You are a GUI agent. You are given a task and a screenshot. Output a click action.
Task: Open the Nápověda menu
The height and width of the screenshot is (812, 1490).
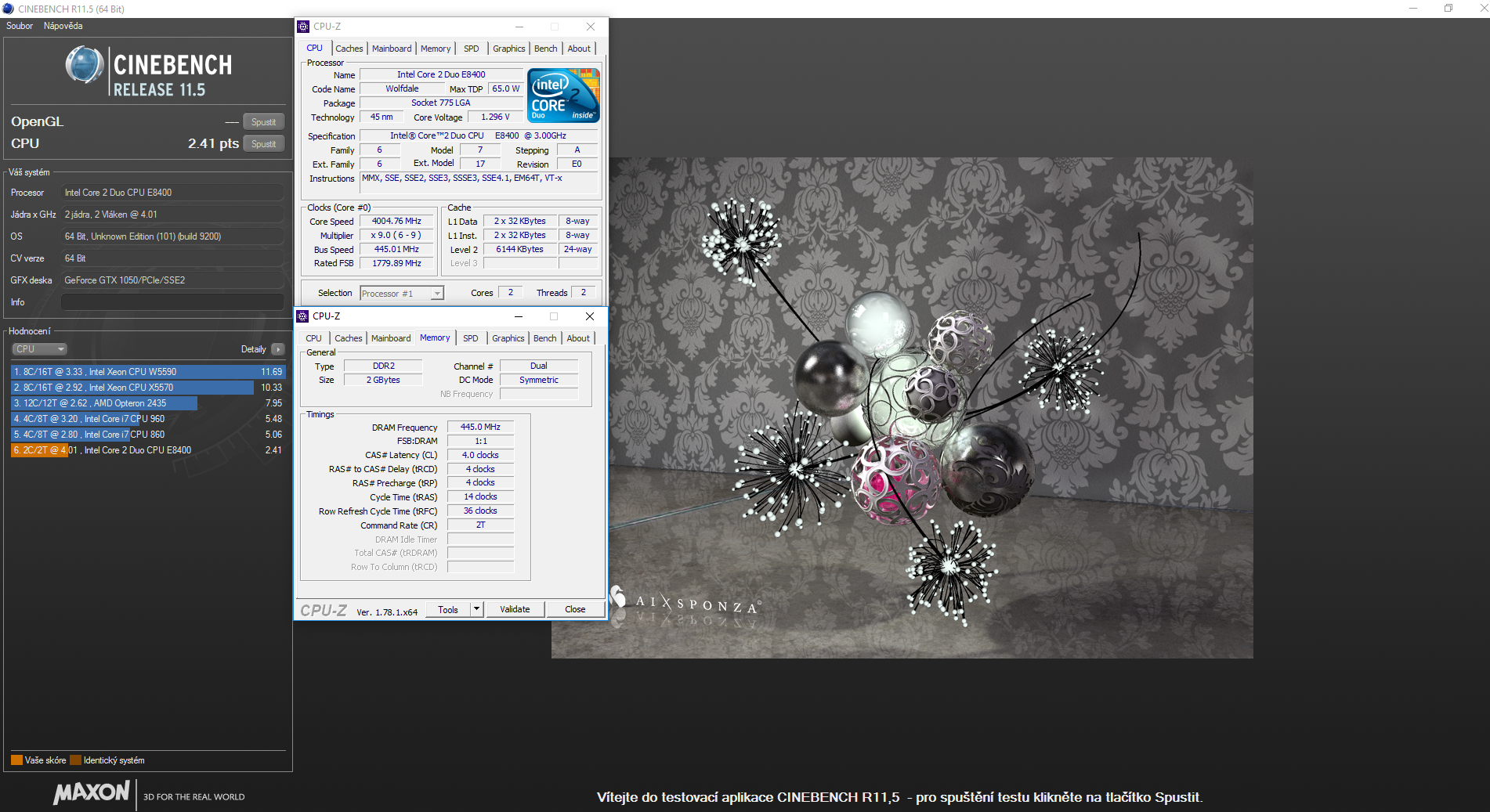pyautogui.click(x=63, y=26)
